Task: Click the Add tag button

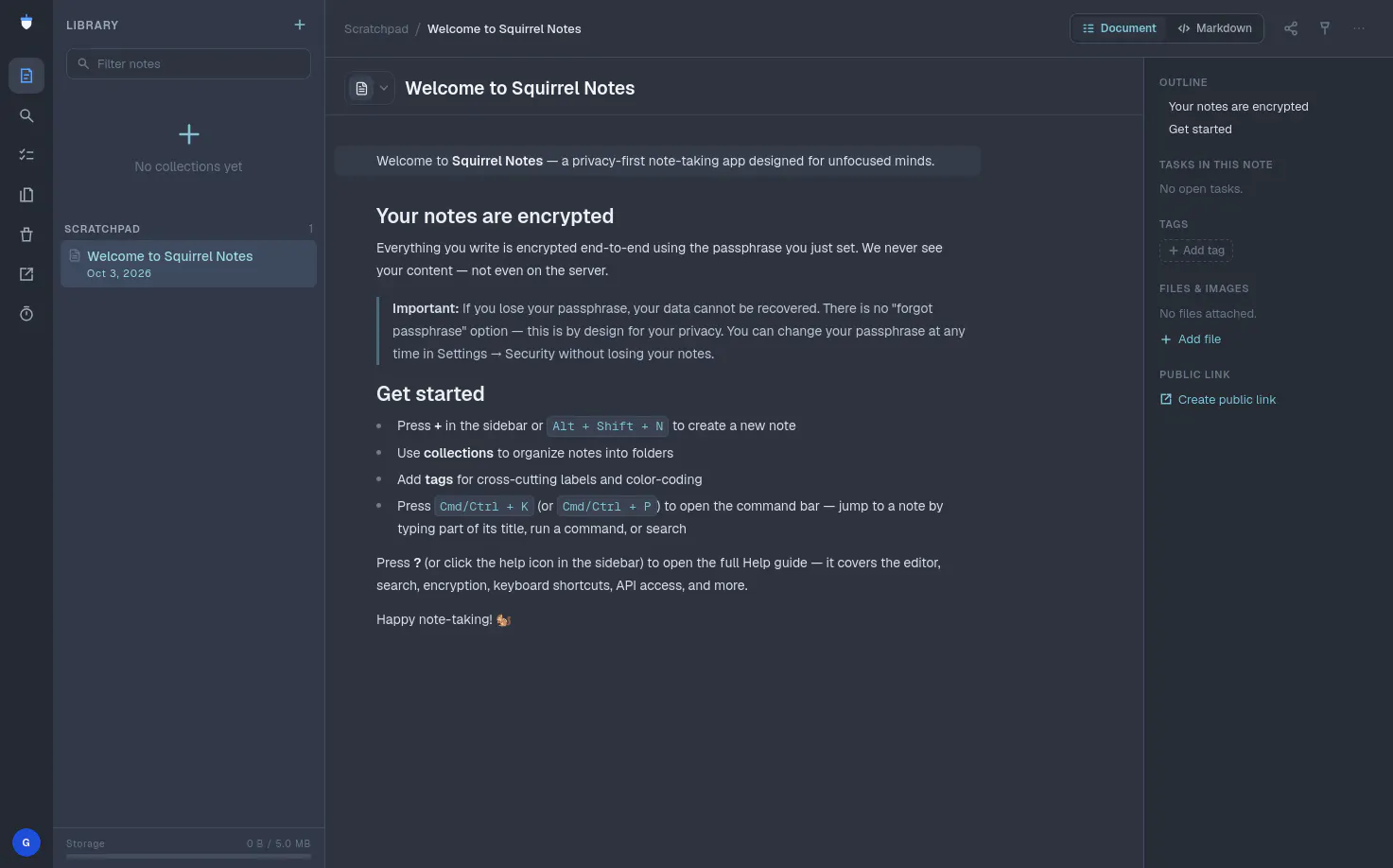Action: (x=1196, y=251)
